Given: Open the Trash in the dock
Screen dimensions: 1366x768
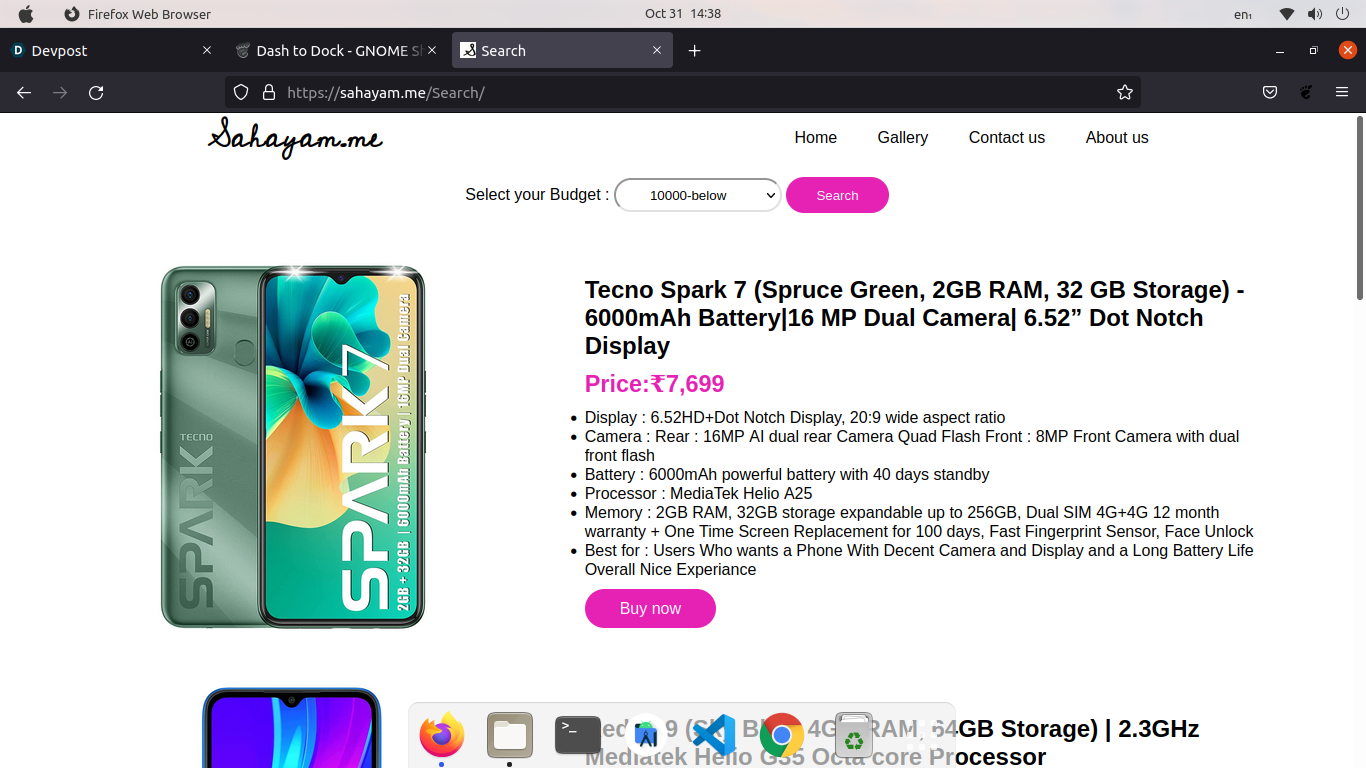Looking at the screenshot, I should point(854,736).
